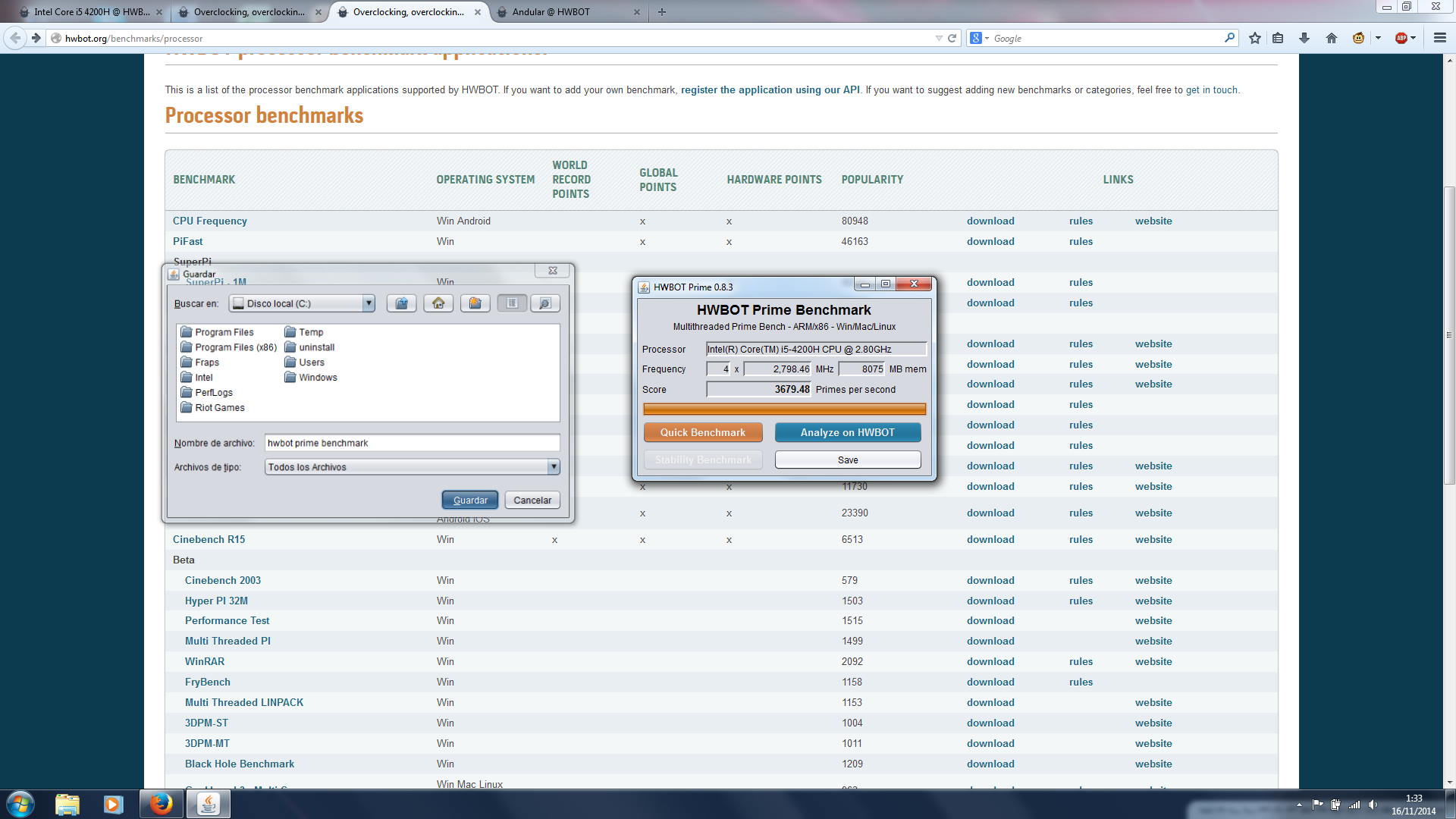
Task: Go back in browser history
Action: [16, 38]
